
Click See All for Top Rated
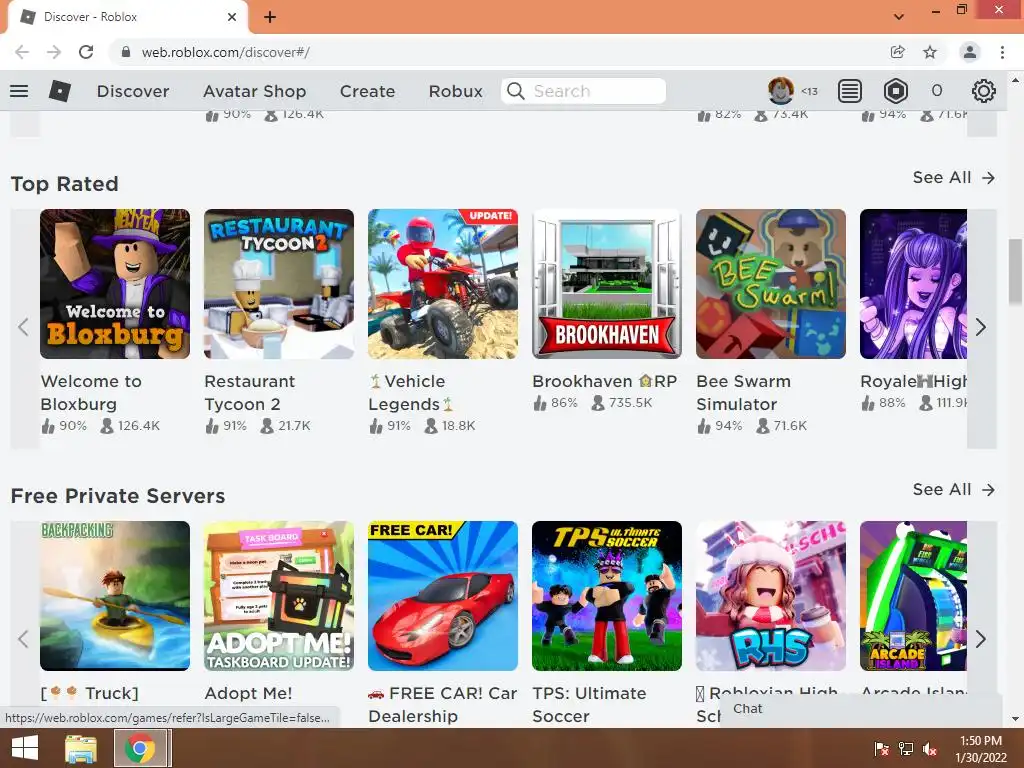point(953,178)
